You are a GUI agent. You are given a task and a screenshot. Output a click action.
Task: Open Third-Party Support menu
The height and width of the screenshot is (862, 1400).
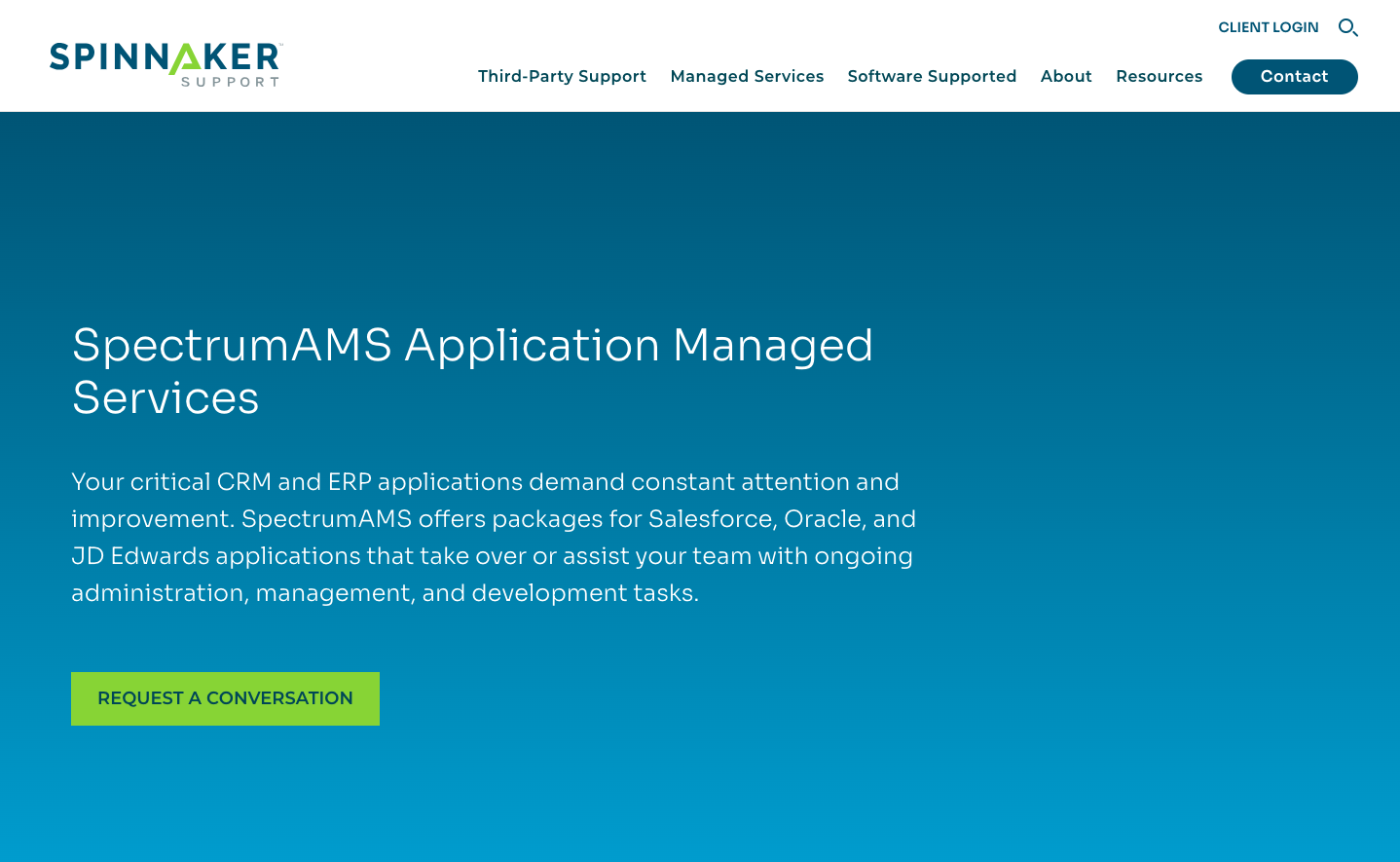pyautogui.click(x=562, y=76)
